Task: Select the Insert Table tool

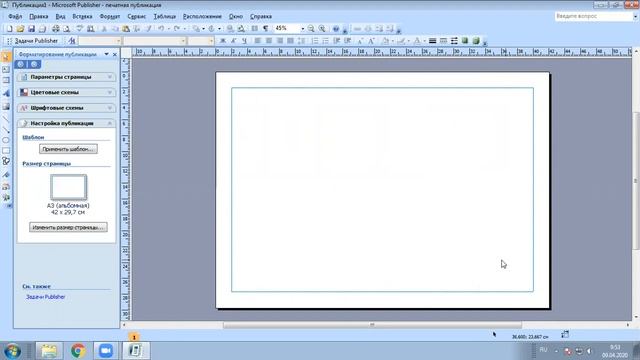Action: (x=6, y=81)
